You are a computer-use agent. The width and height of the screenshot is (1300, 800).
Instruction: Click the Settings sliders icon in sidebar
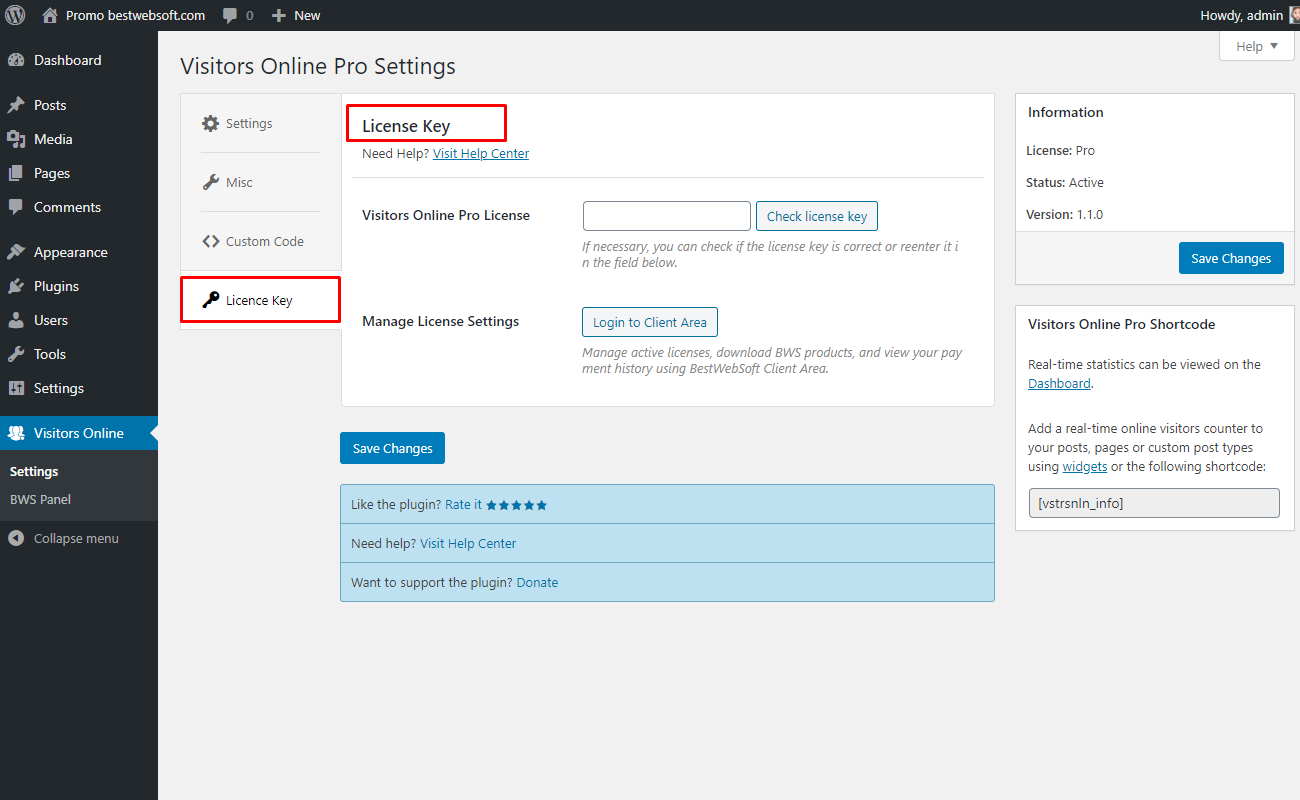[x=16, y=388]
